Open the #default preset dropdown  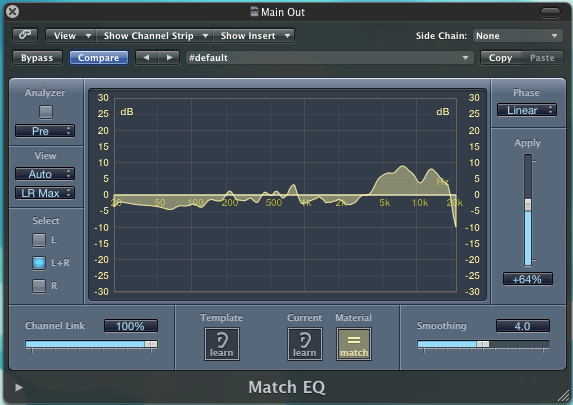330,58
